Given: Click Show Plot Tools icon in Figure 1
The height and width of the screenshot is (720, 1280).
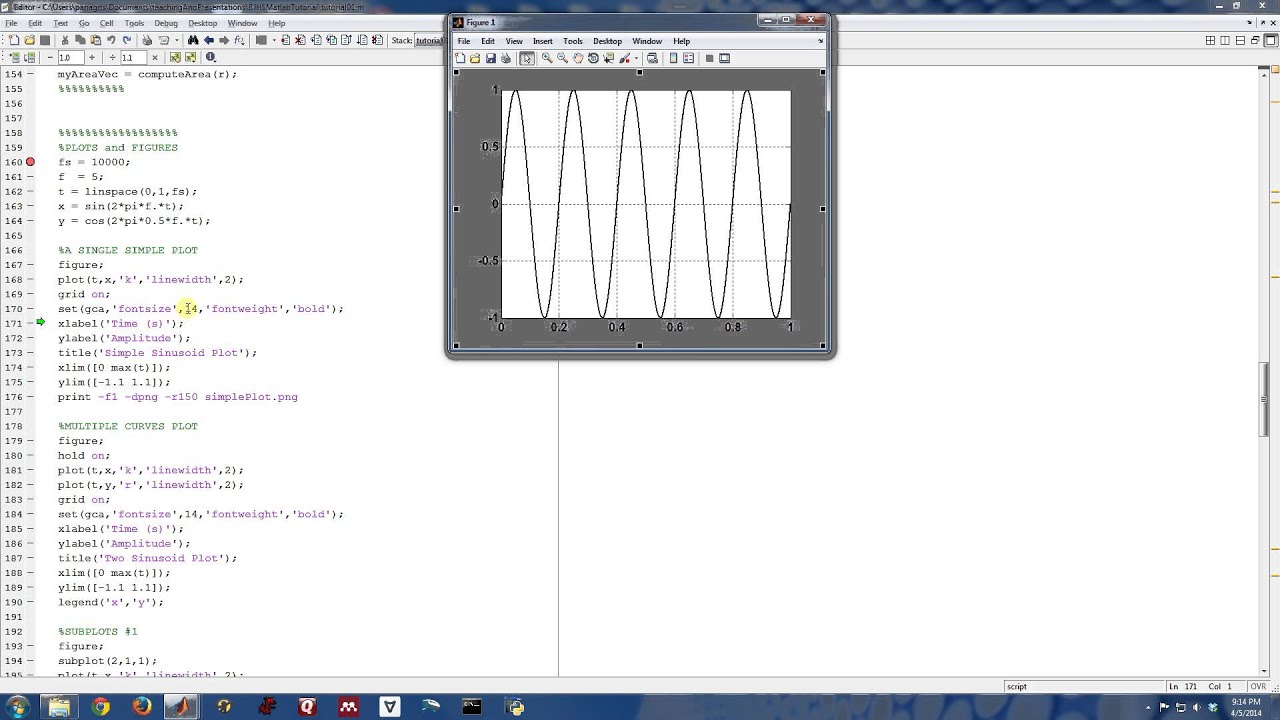Looking at the screenshot, I should (x=724, y=58).
